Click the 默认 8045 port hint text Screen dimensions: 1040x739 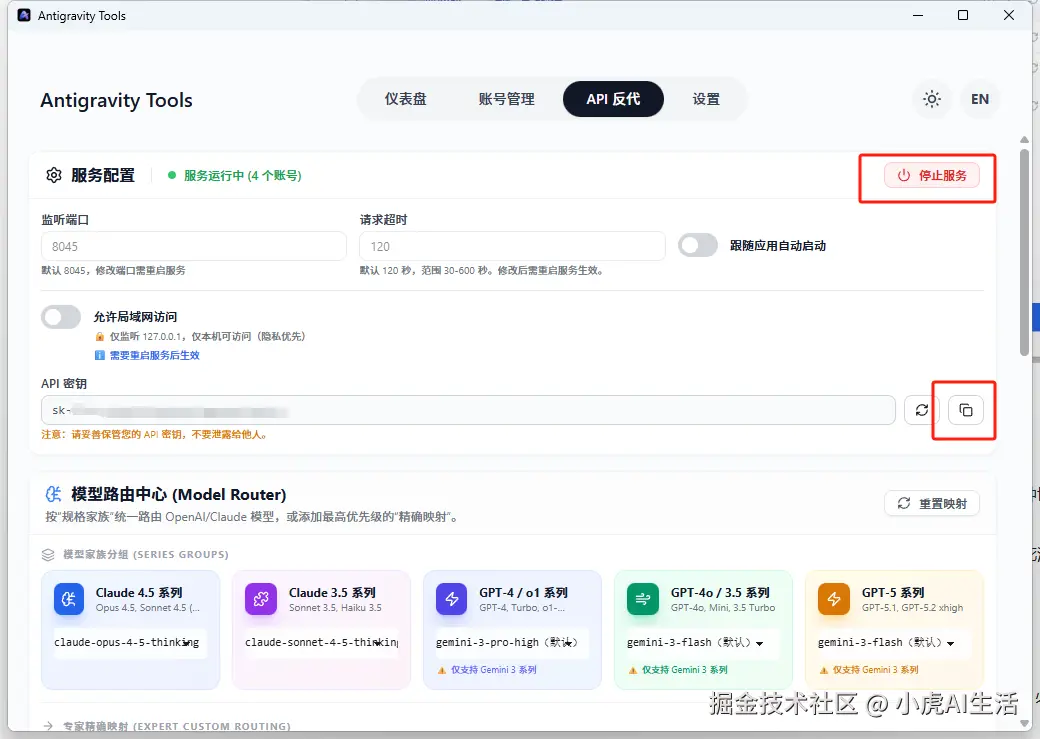point(113,271)
